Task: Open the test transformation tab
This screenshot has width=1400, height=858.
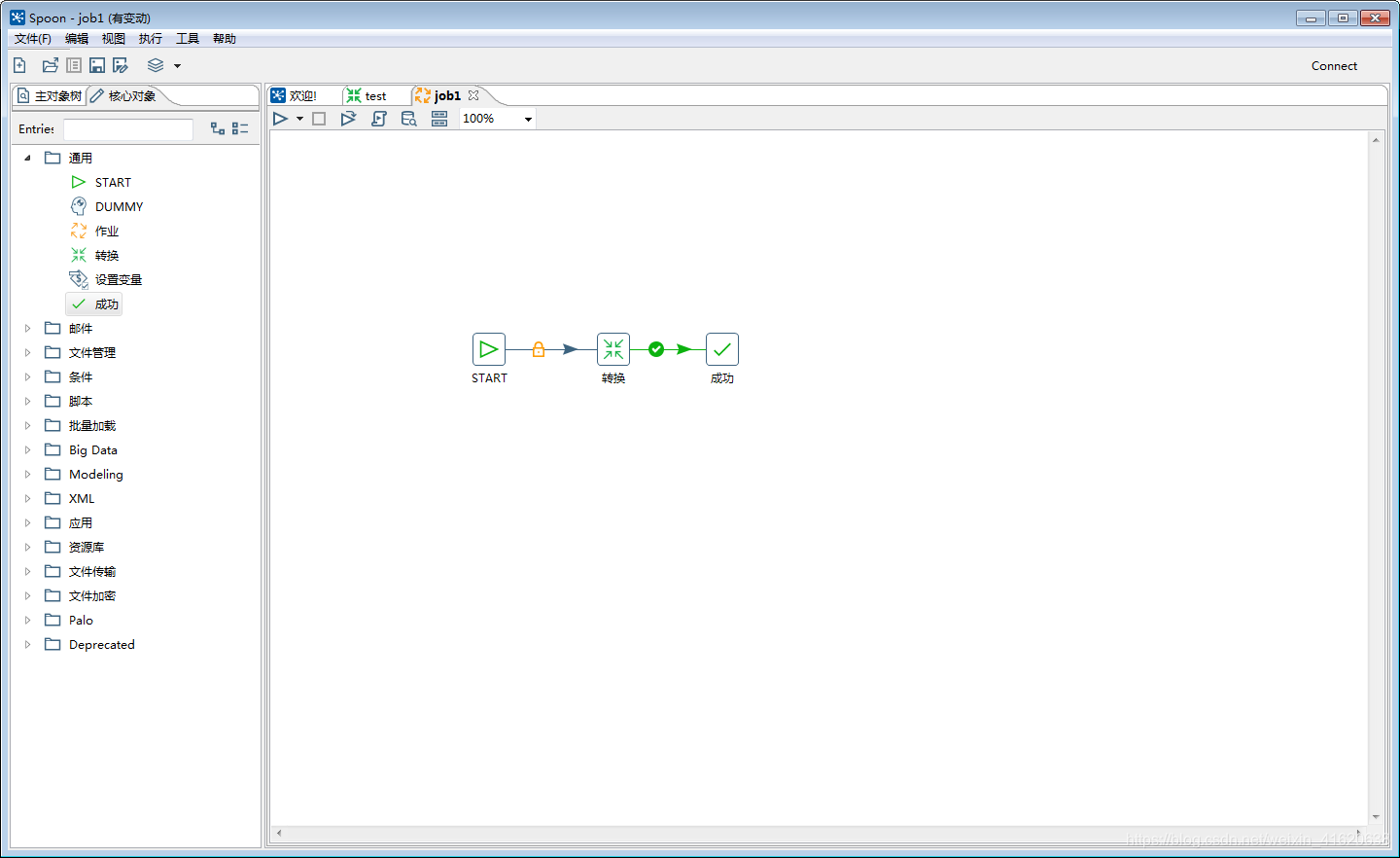Action: point(367,95)
